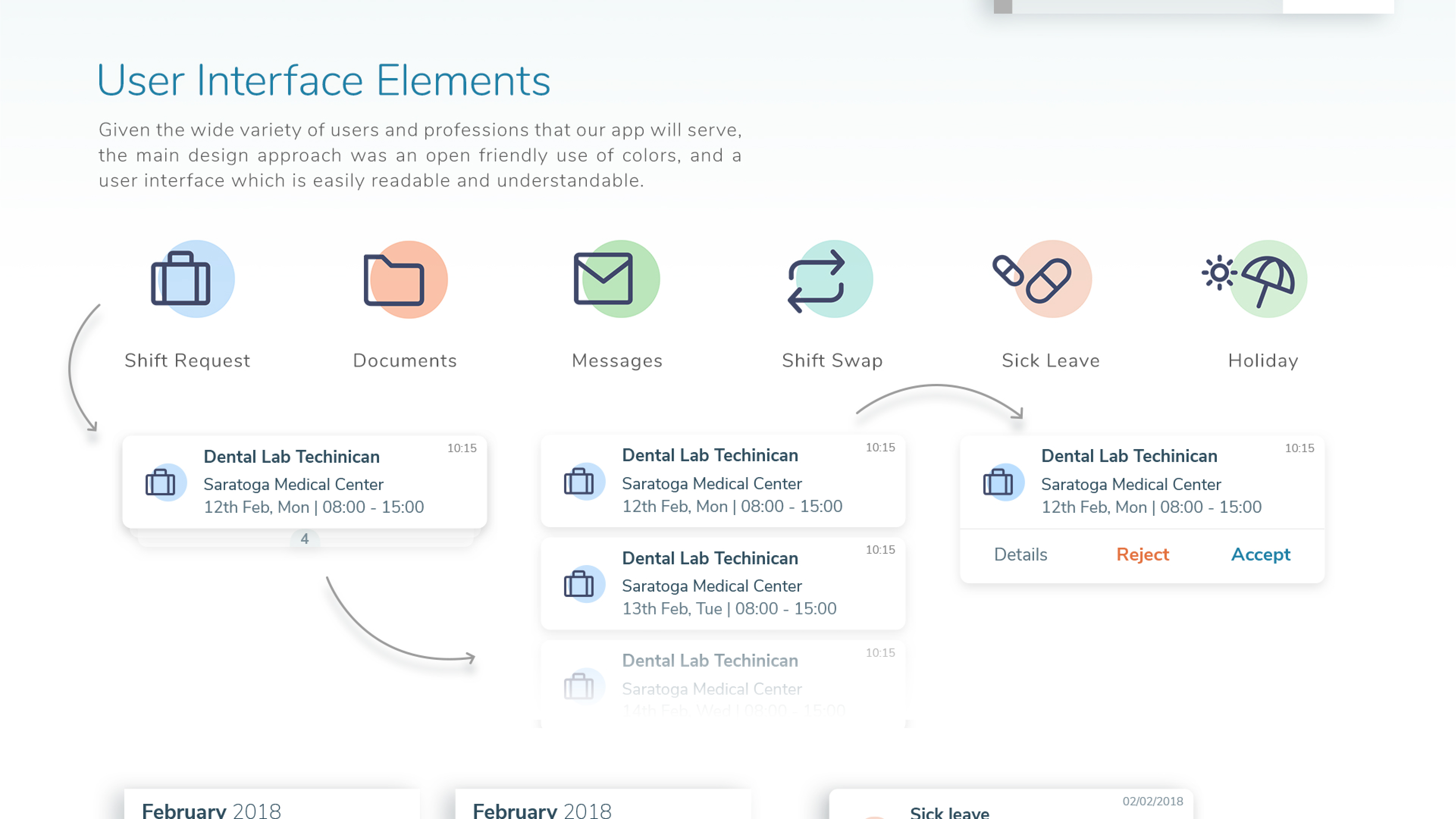Open Details for the shift request
Viewport: 1456px width, 819px height.
coord(1020,554)
